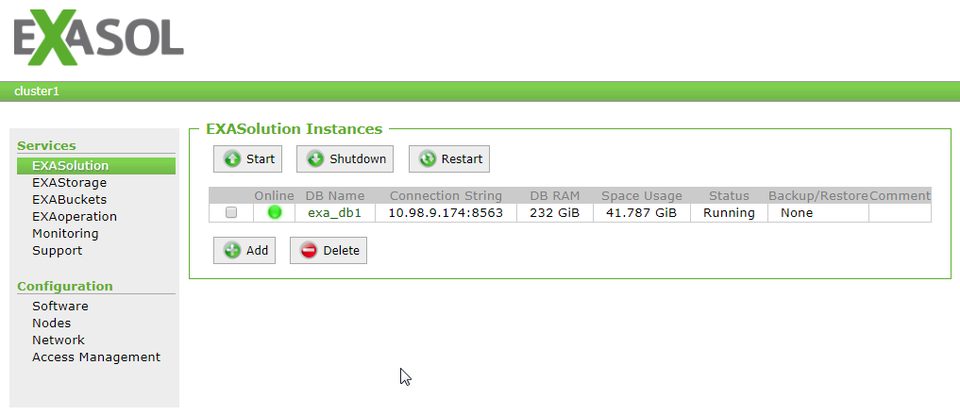The image size is (960, 415).
Task: Open Software under Configuration
Action: (x=60, y=307)
